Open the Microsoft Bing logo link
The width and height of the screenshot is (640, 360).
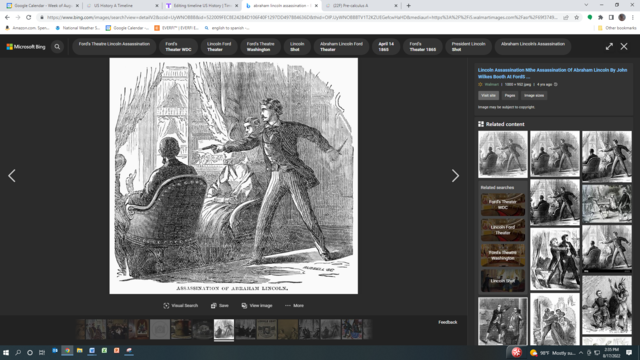(26, 47)
